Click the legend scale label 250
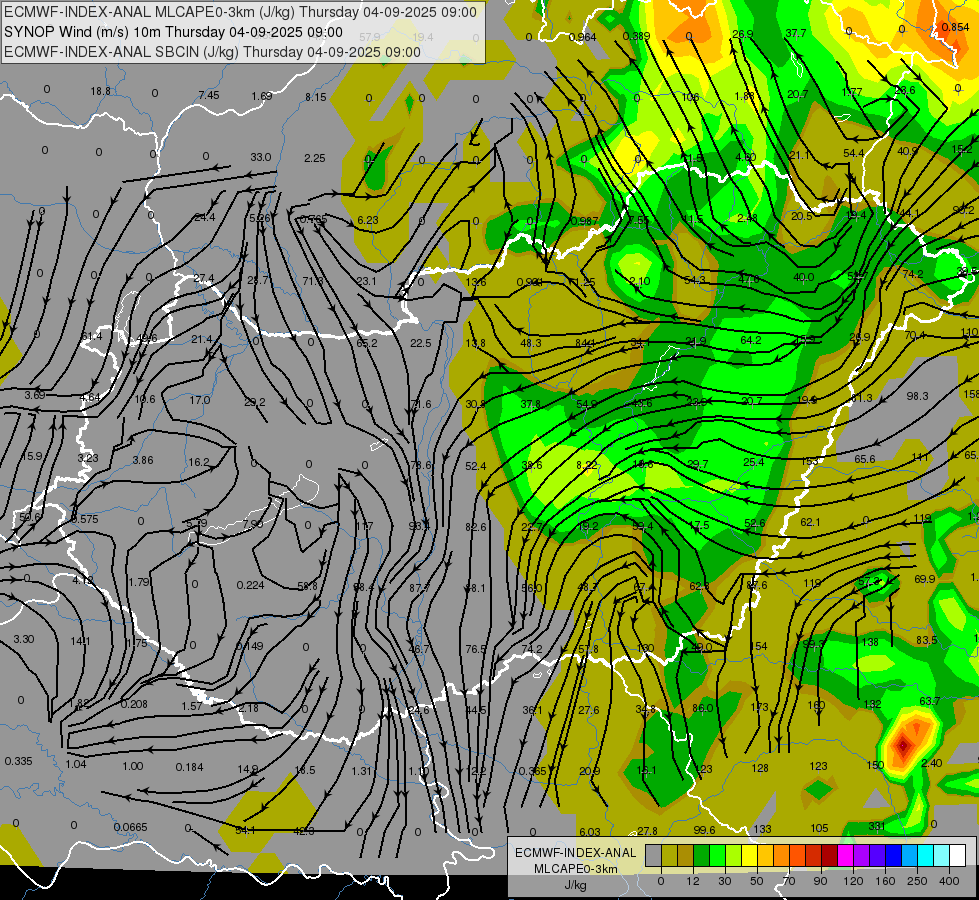The image size is (979, 900). 917,881
